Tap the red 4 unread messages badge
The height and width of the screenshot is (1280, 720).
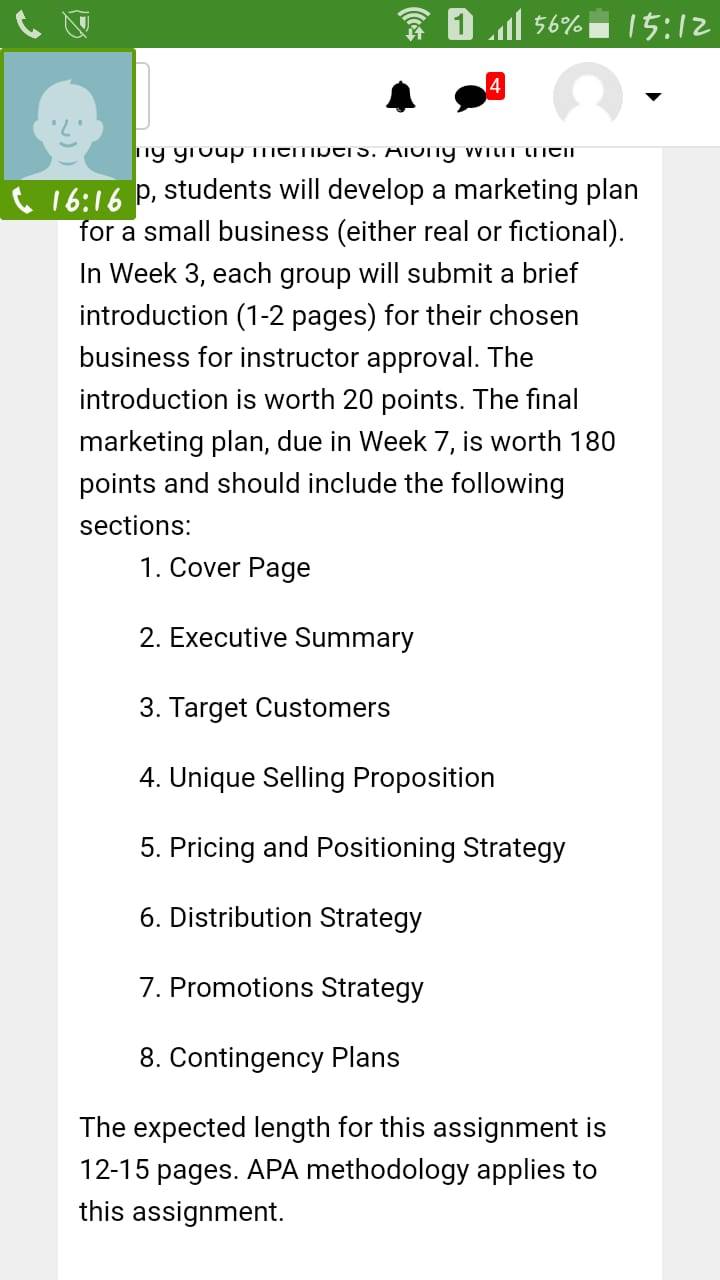(494, 85)
